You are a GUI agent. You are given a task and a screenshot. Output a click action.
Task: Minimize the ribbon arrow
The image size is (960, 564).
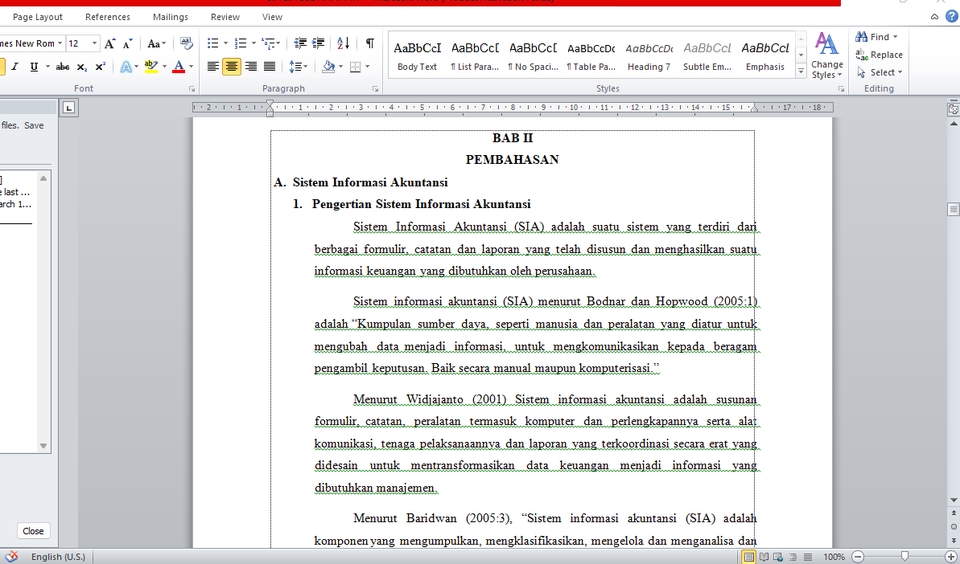click(x=934, y=17)
